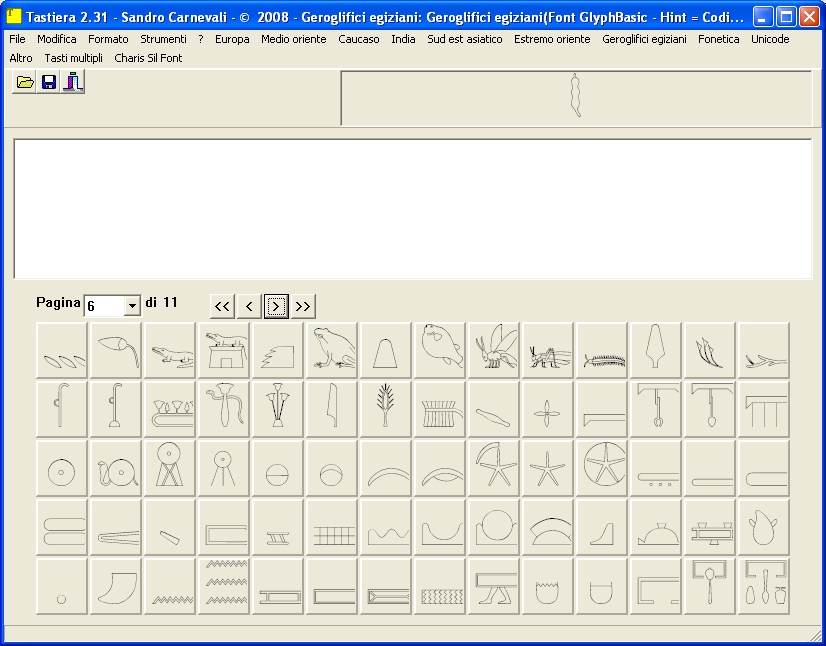Open the Altro menu
The image size is (826, 646).
click(21, 58)
